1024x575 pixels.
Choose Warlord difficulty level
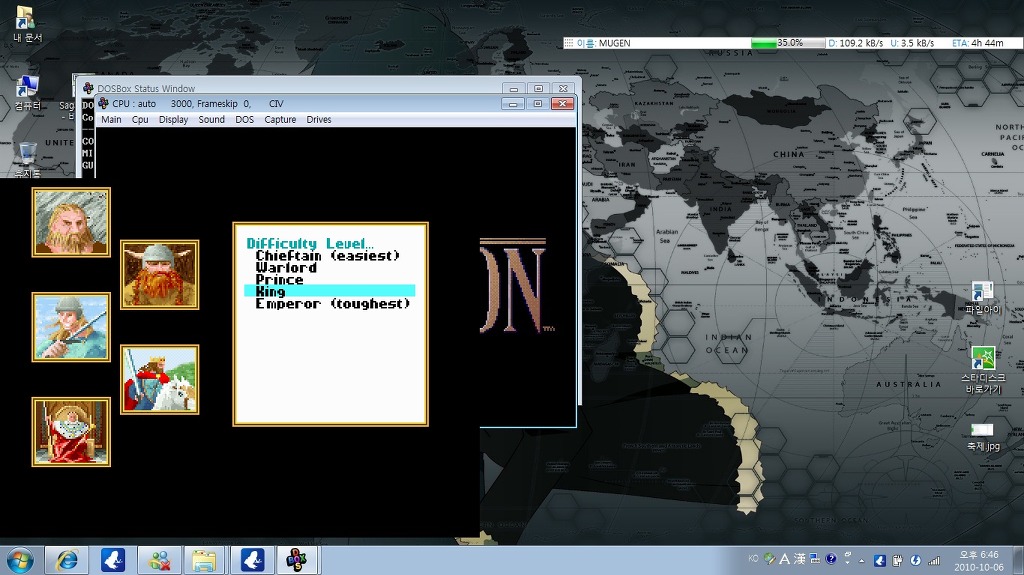click(286, 268)
